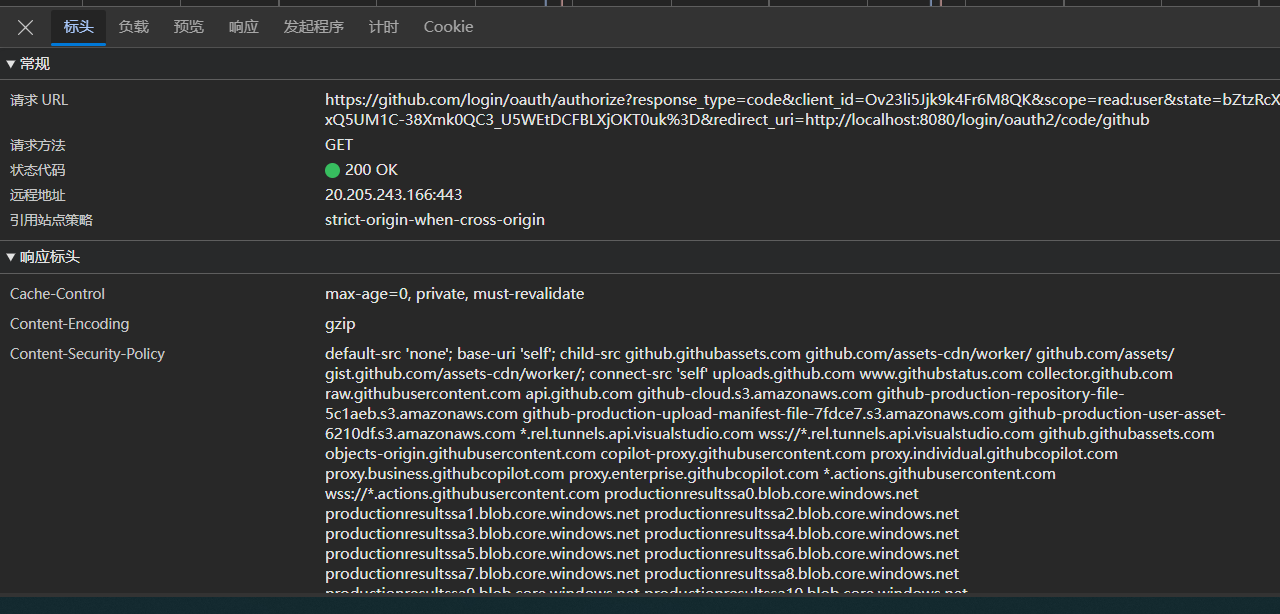Select the 引用站点策略 label

tap(52, 220)
